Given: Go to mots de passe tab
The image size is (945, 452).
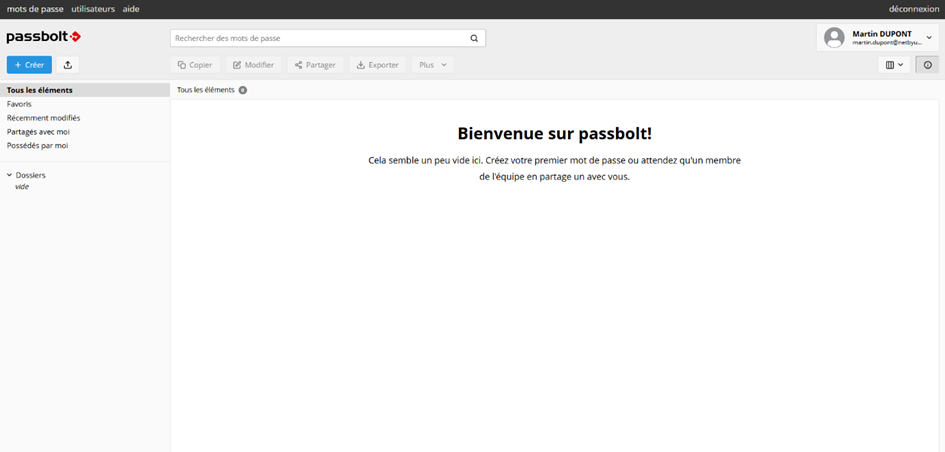Looking at the screenshot, I should click(x=35, y=9).
